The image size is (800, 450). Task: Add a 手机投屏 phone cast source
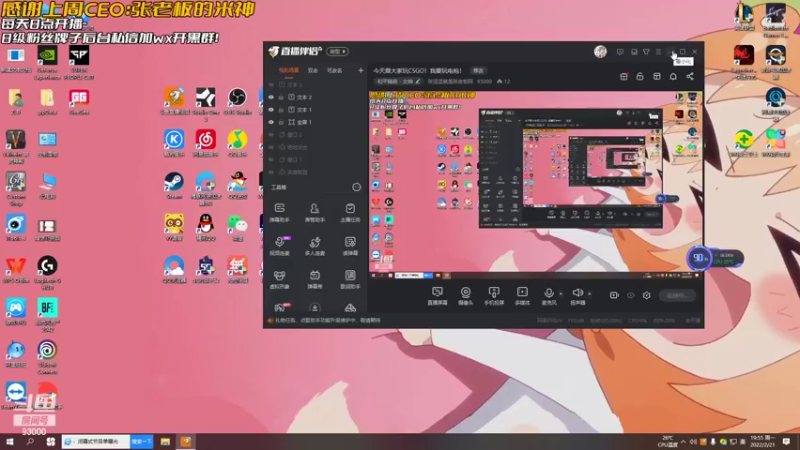494,295
